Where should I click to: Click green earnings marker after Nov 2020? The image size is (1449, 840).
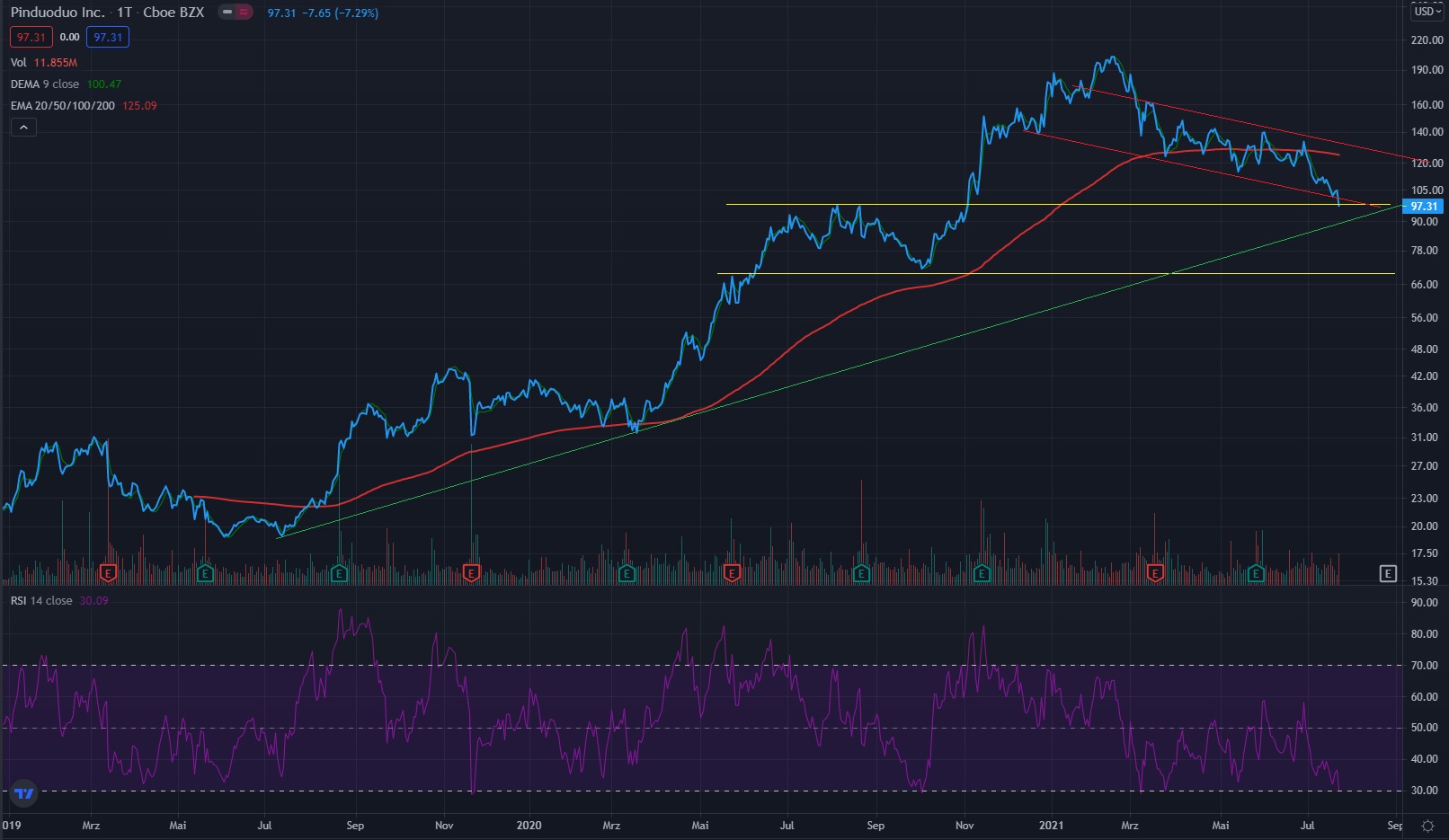(x=982, y=573)
